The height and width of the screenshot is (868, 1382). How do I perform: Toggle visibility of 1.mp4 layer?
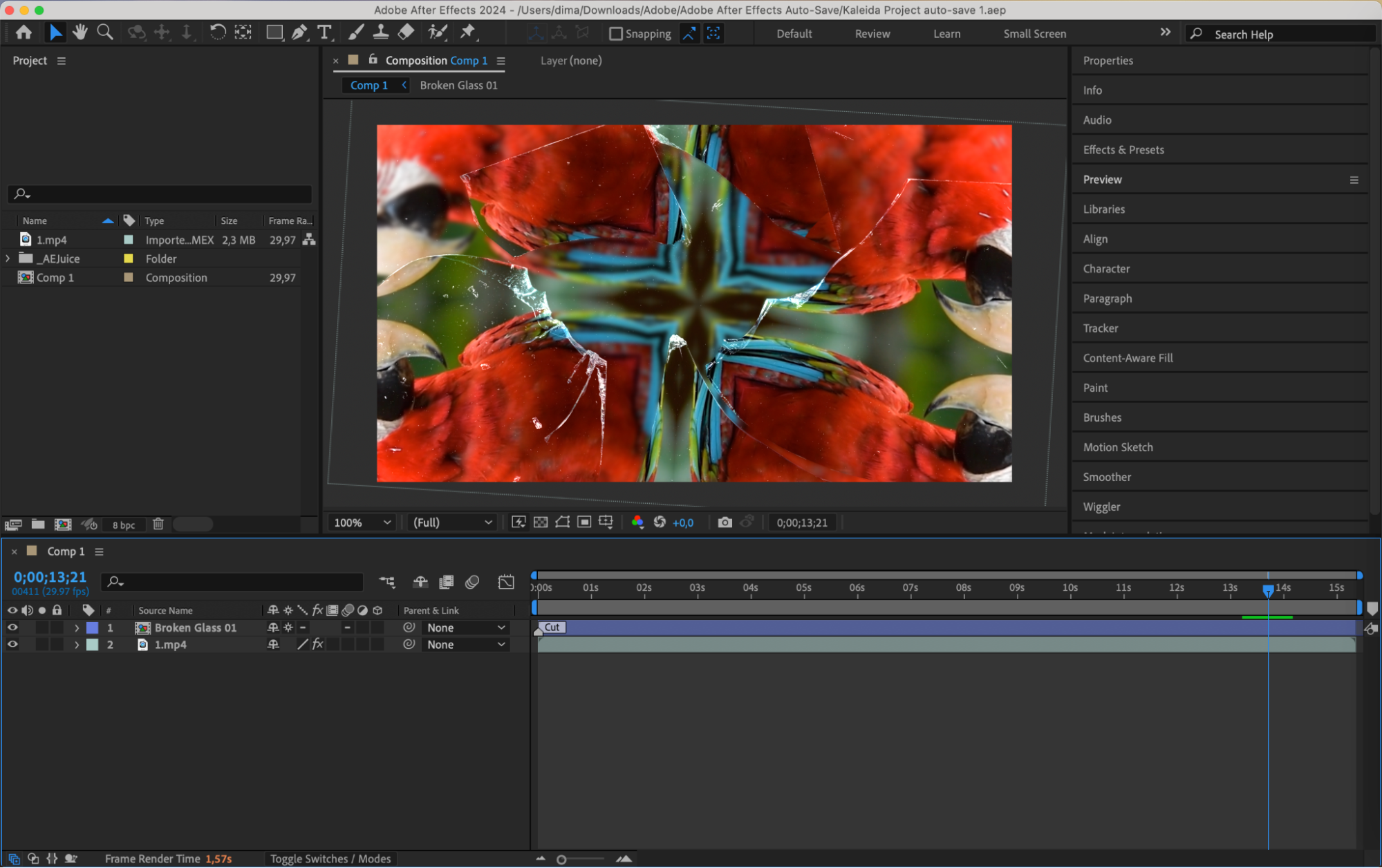[12, 644]
